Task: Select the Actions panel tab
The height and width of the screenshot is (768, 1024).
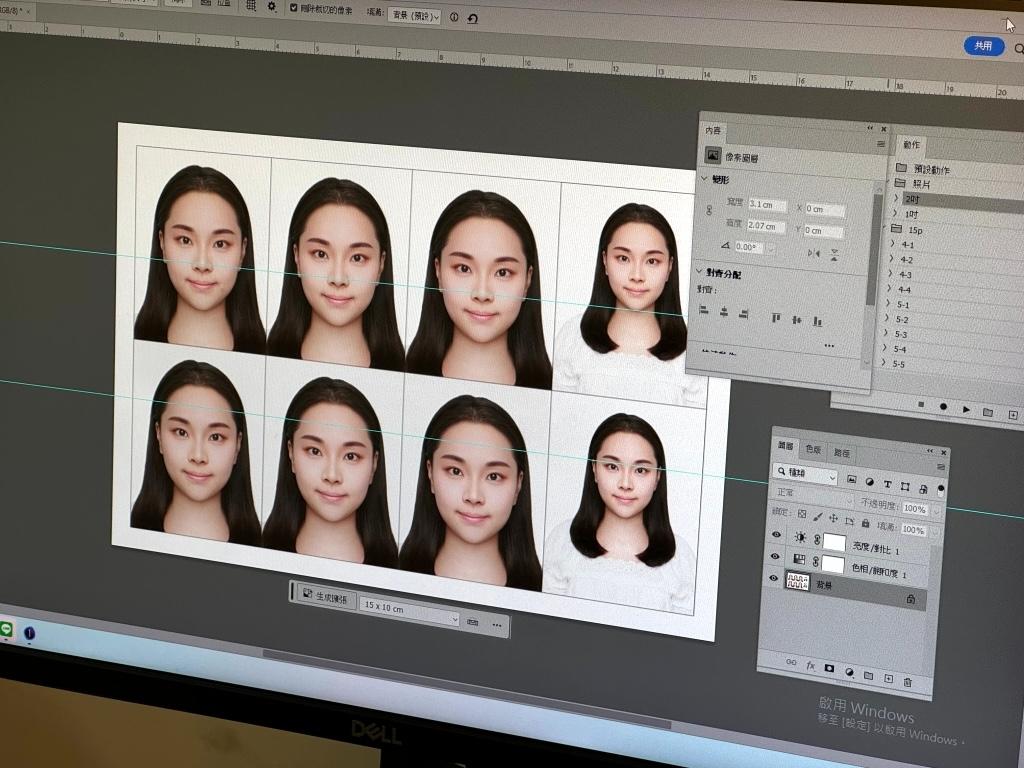Action: [x=911, y=144]
